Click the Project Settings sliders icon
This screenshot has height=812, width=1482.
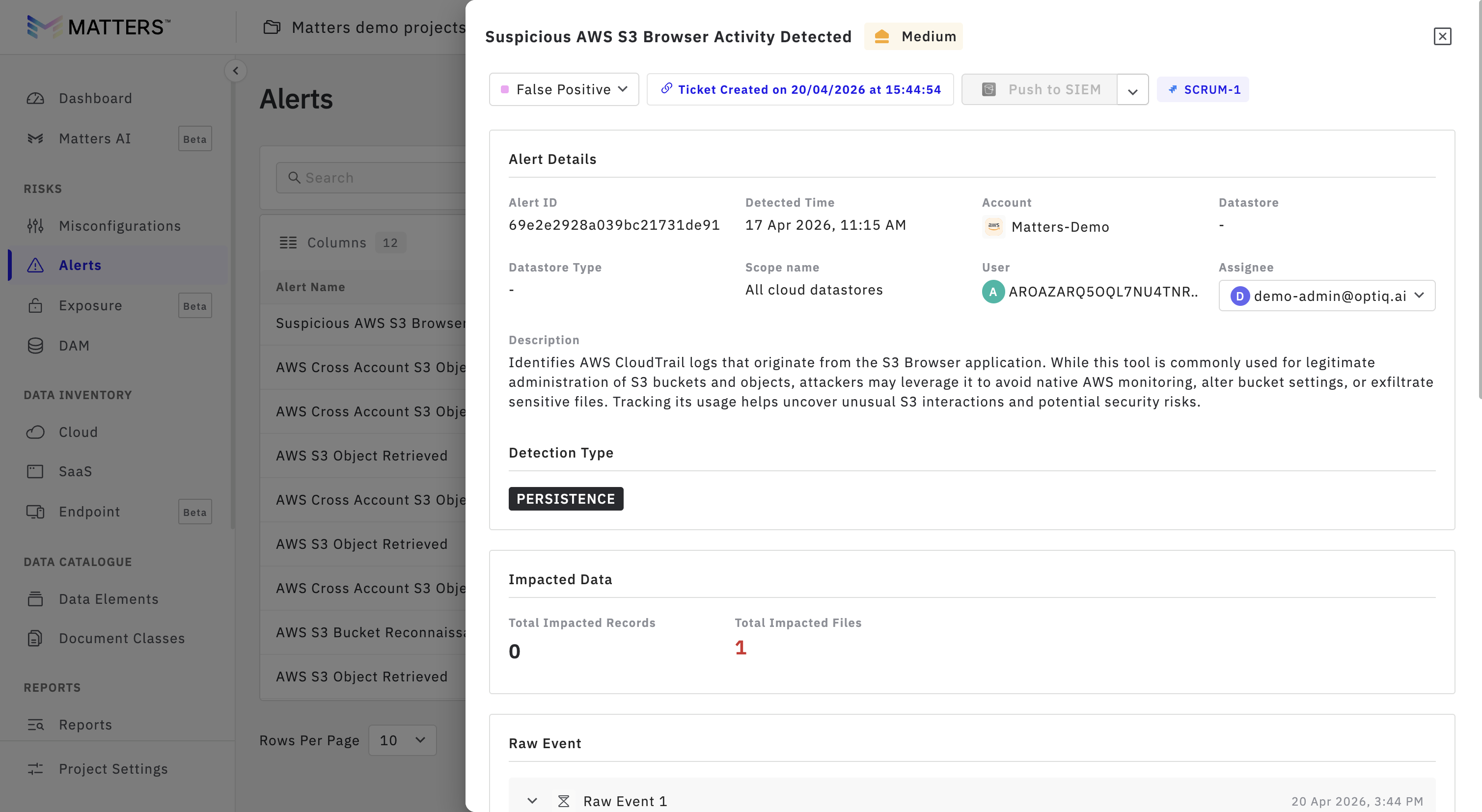tap(35, 769)
